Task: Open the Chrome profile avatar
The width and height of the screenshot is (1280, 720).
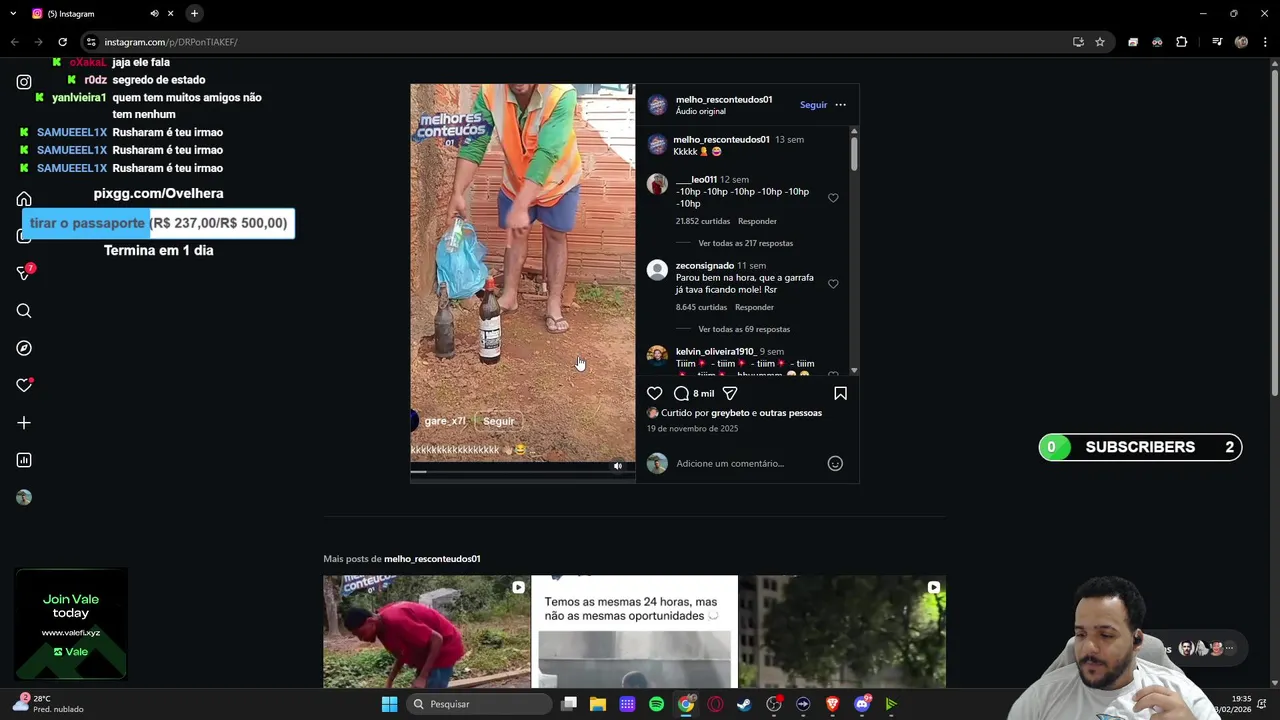Action: [x=1241, y=42]
